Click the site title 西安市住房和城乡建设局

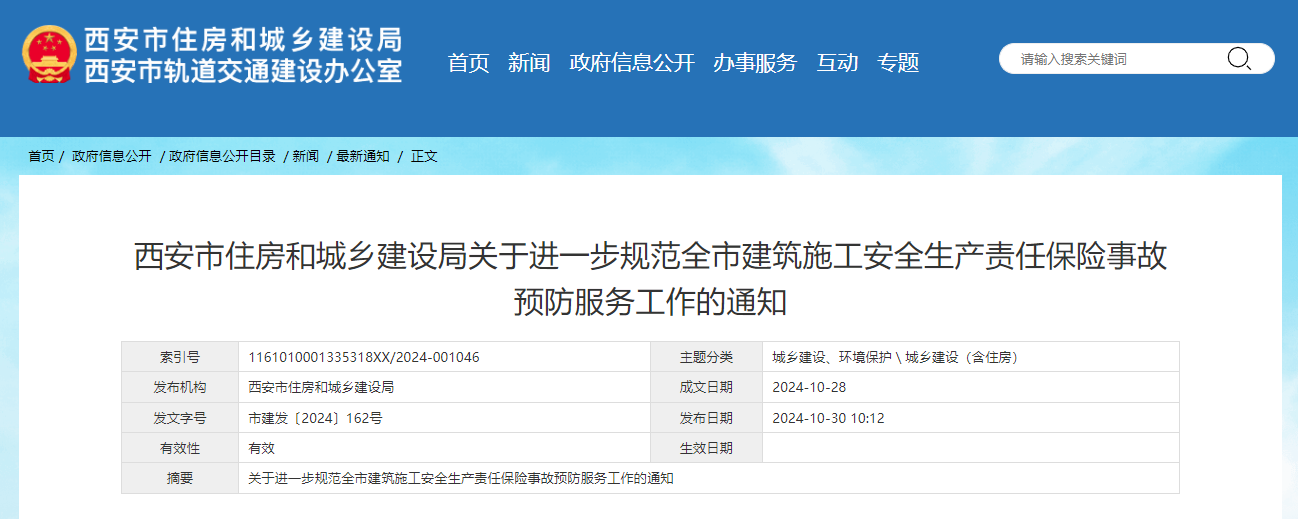[x=243, y=39]
